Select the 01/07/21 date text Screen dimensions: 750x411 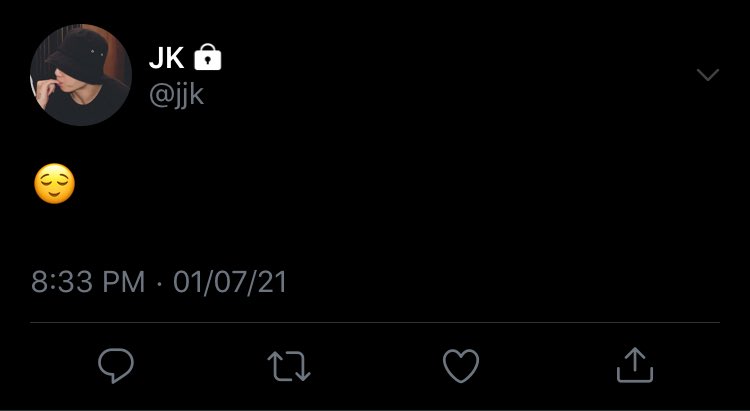click(x=230, y=281)
